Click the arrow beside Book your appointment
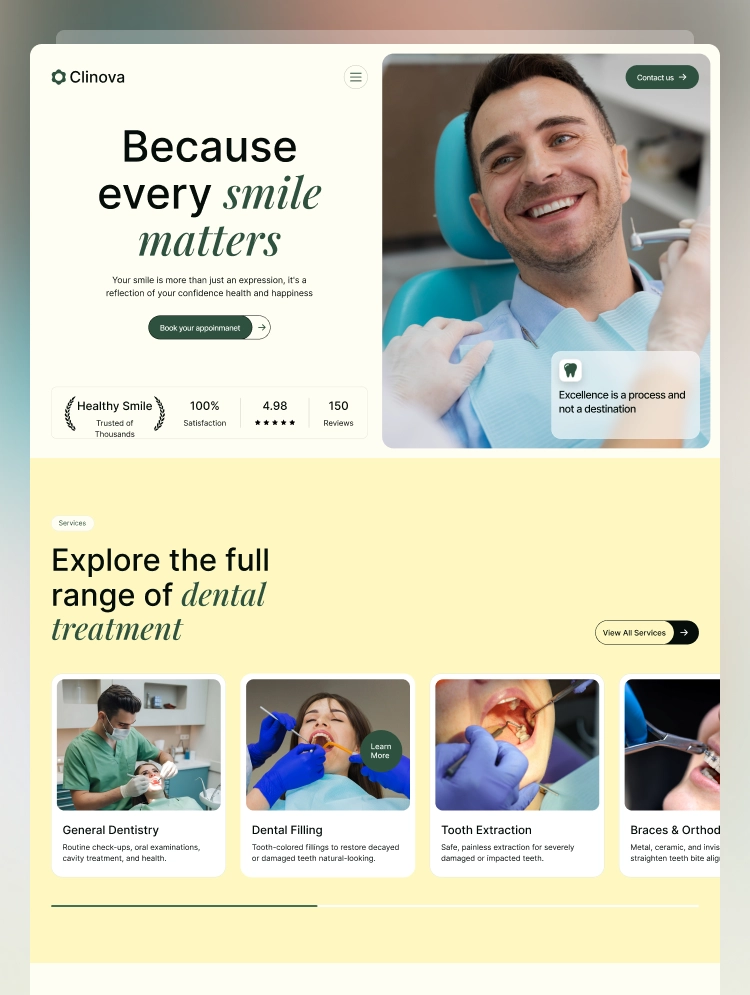This screenshot has height=995, width=750. (x=261, y=327)
